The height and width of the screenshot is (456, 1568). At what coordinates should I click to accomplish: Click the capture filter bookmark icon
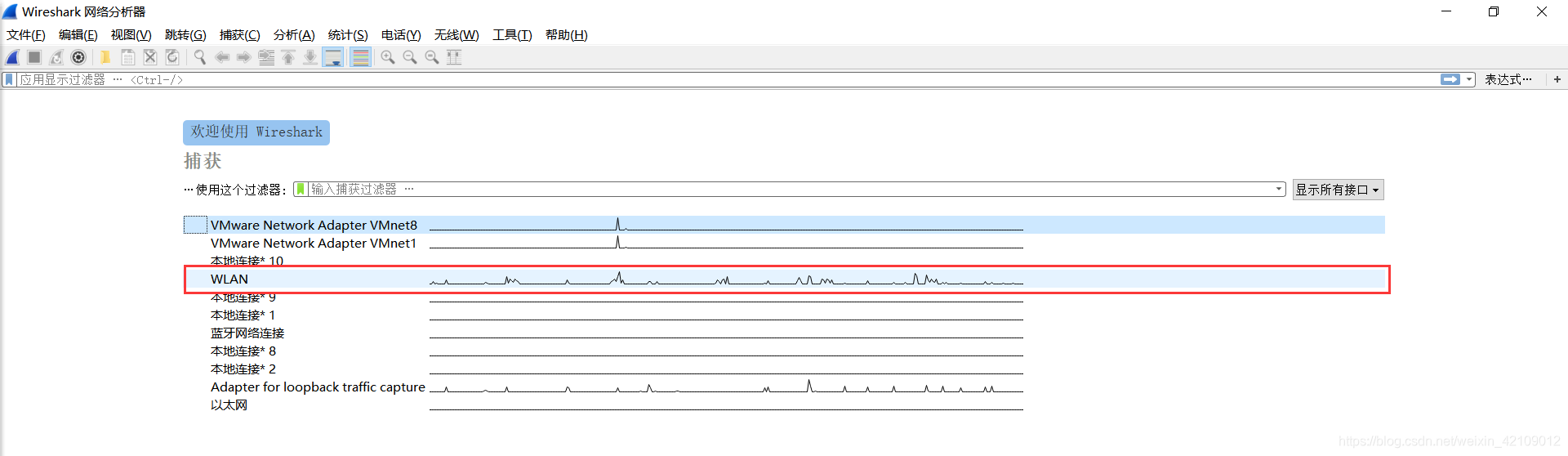point(301,189)
